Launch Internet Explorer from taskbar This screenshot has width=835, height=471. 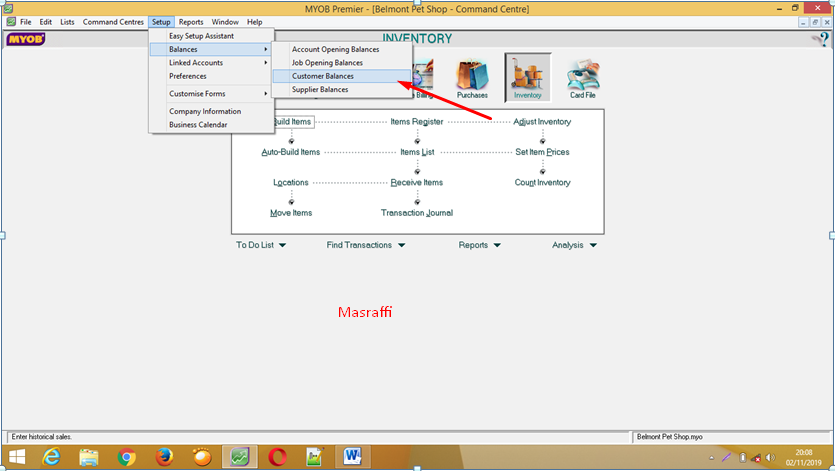click(x=52, y=457)
